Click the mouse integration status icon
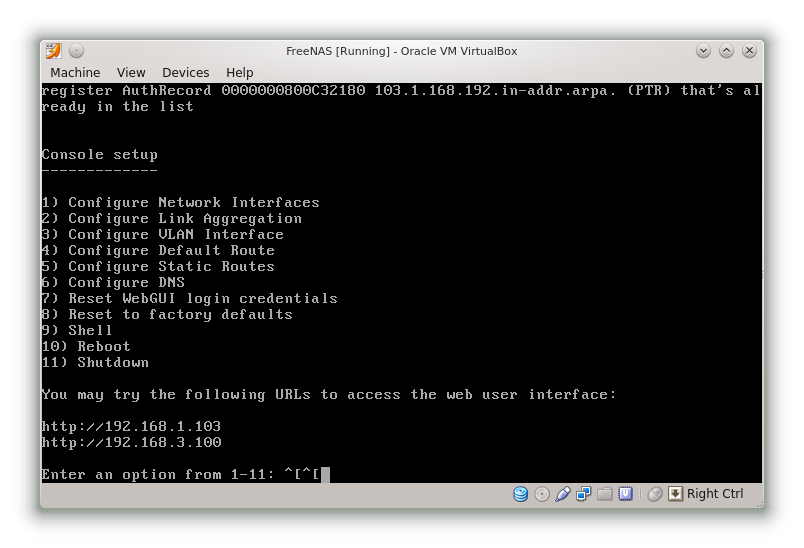 pyautogui.click(x=655, y=494)
